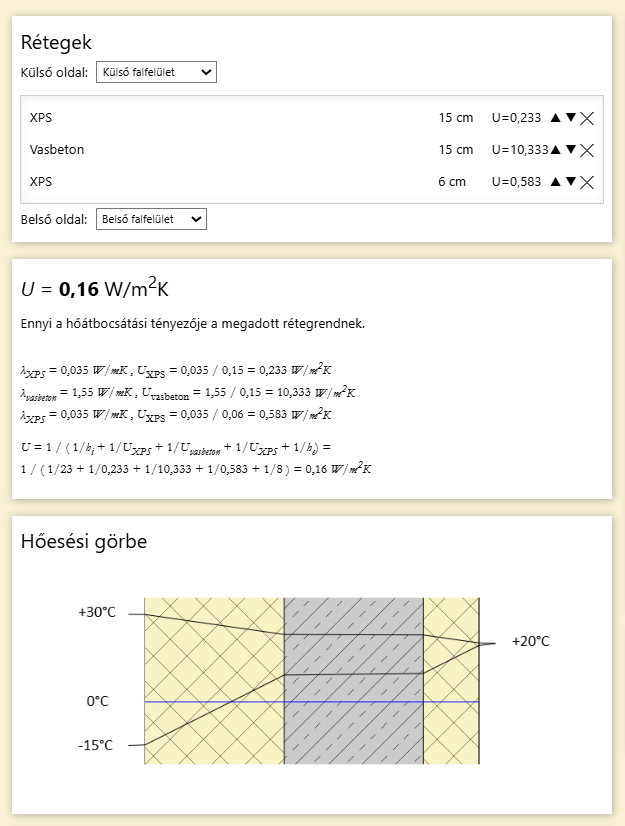625x826 pixels.
Task: Move the Vasbeton layer up
Action: pos(555,150)
